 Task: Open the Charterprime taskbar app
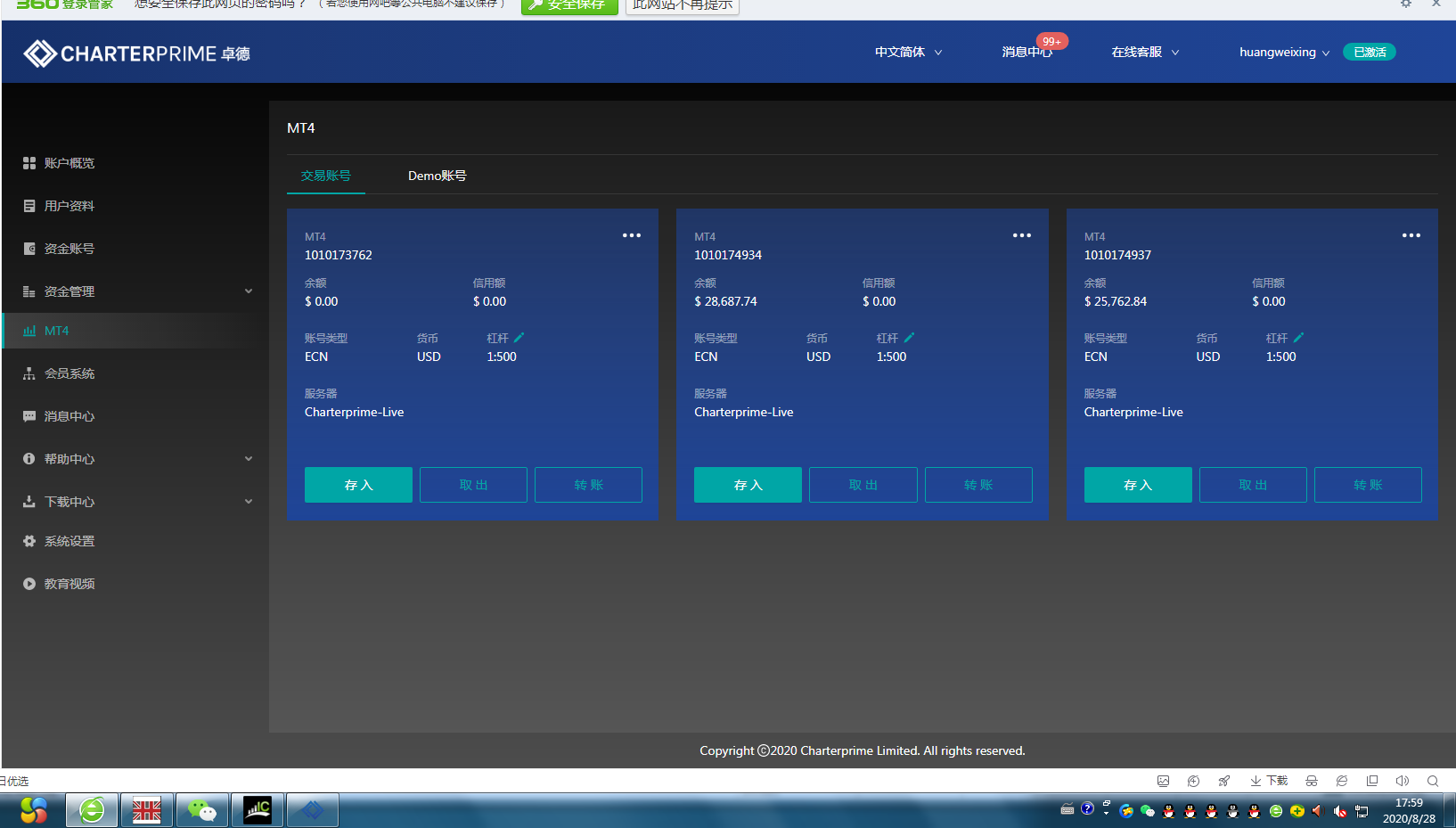(x=313, y=810)
